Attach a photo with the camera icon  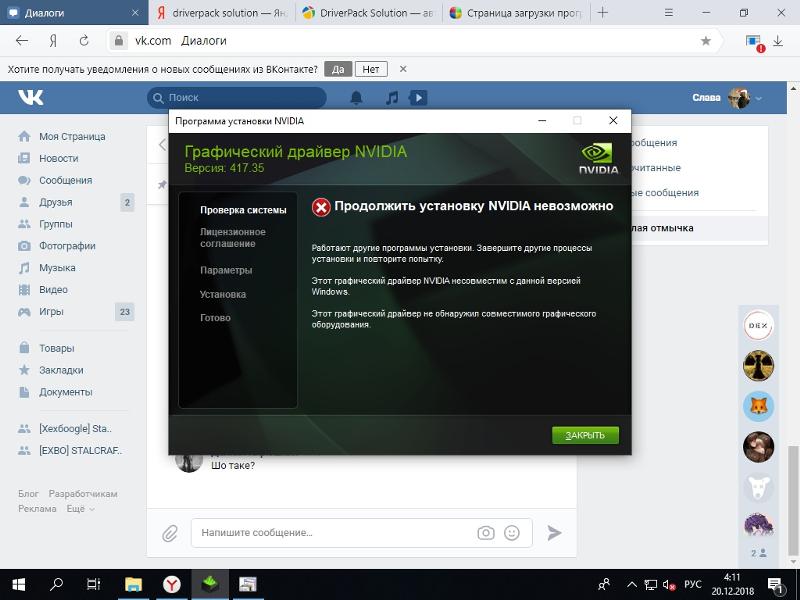click(486, 533)
